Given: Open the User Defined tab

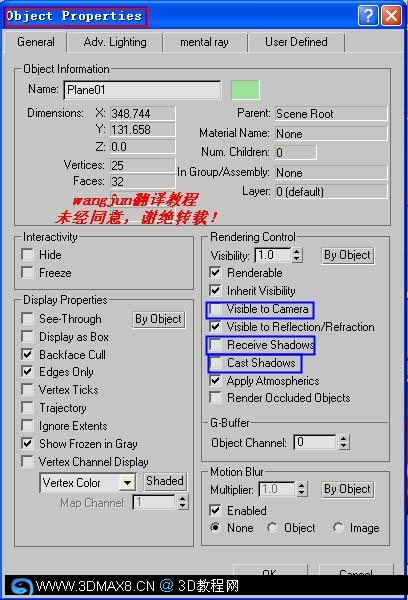Looking at the screenshot, I should (296, 42).
